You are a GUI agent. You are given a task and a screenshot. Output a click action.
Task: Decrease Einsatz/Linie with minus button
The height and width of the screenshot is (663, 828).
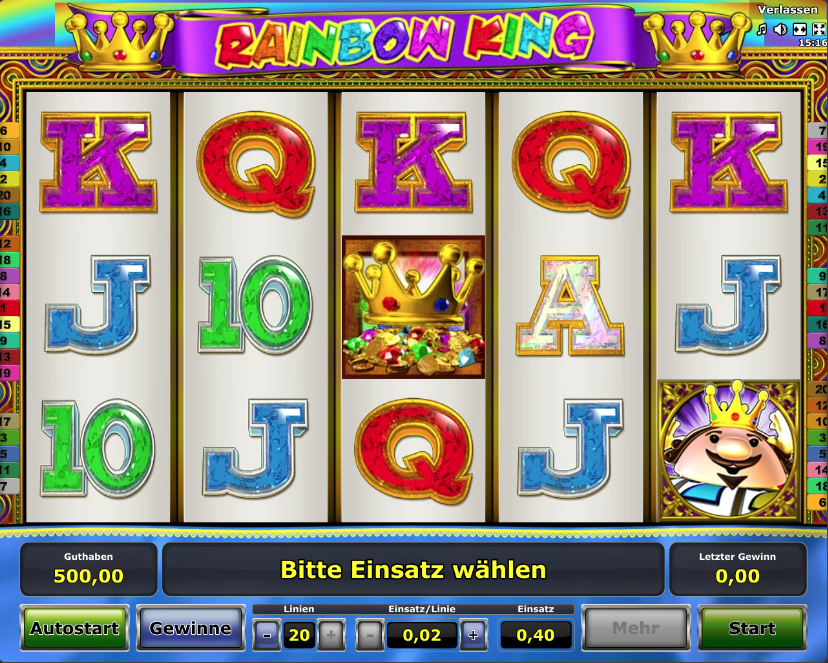coord(370,635)
